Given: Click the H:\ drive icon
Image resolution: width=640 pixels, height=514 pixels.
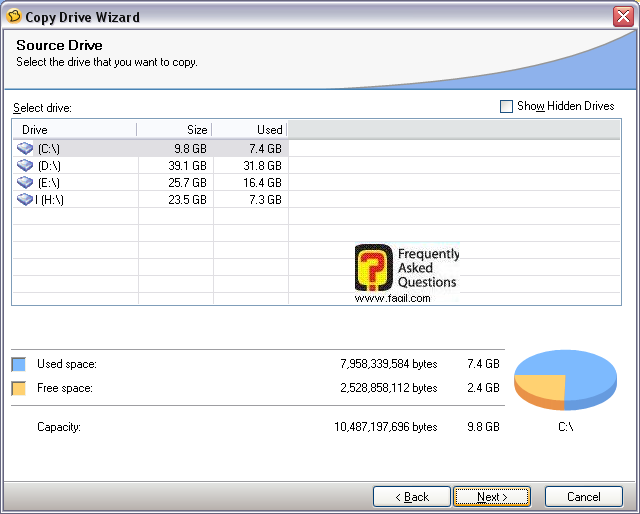Looking at the screenshot, I should (x=25, y=199).
